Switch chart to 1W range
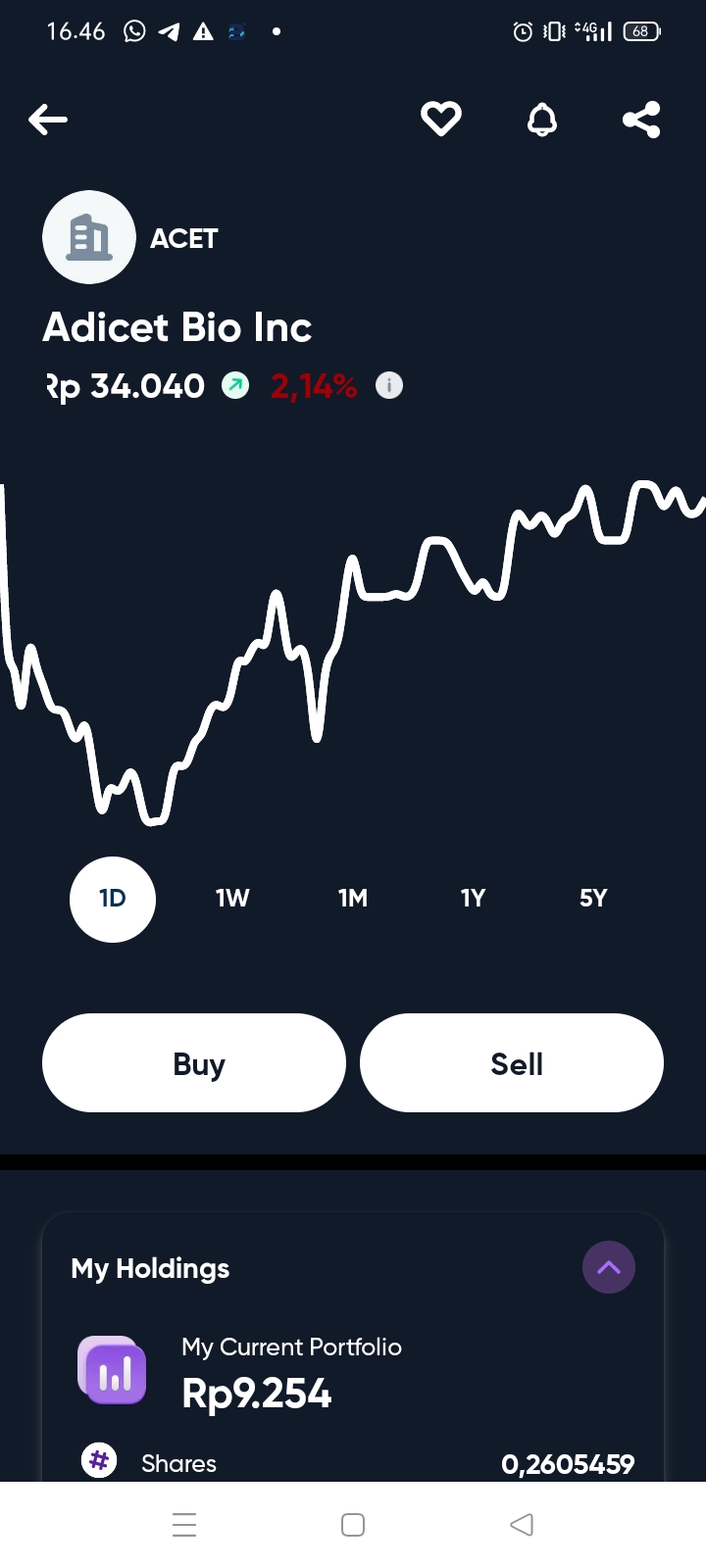Viewport: 706px width, 1568px height. (x=232, y=899)
